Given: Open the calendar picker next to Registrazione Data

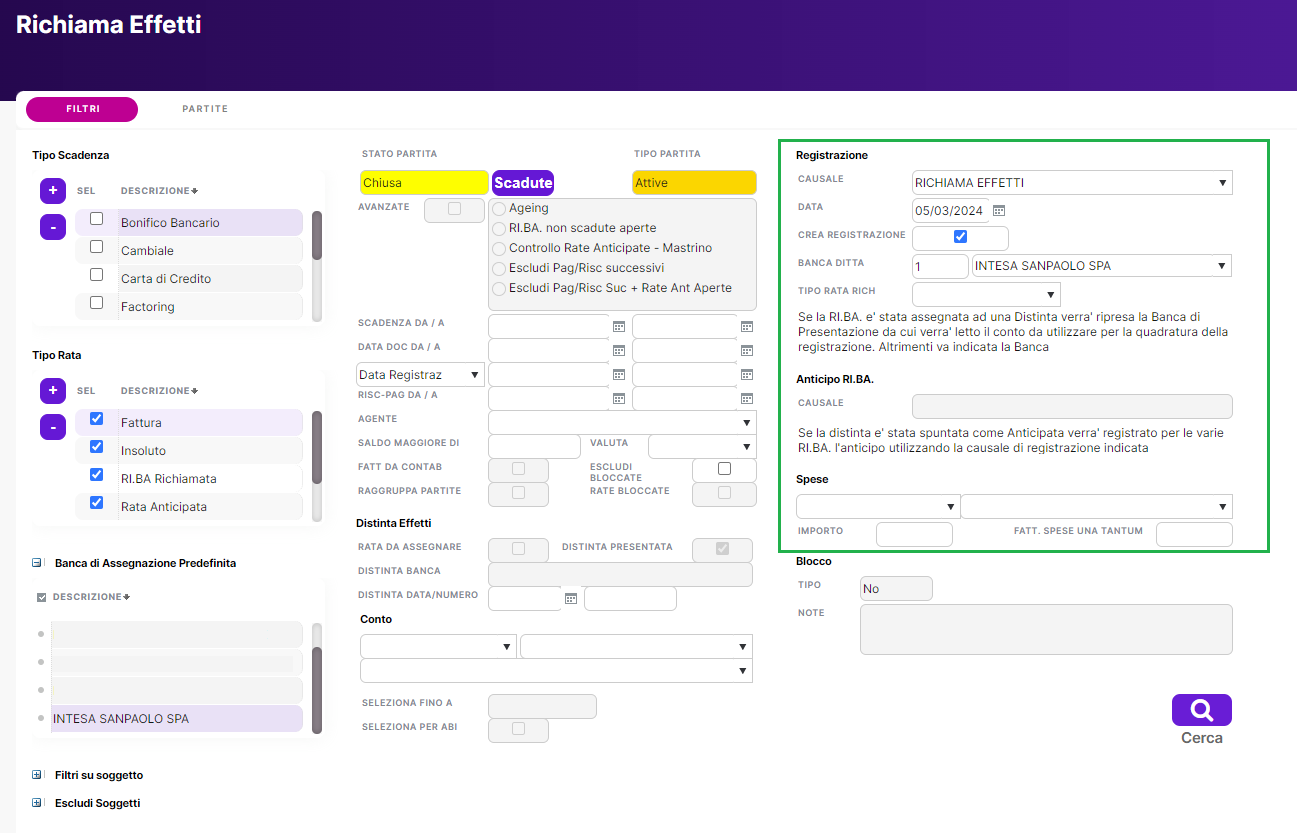Looking at the screenshot, I should 998,211.
